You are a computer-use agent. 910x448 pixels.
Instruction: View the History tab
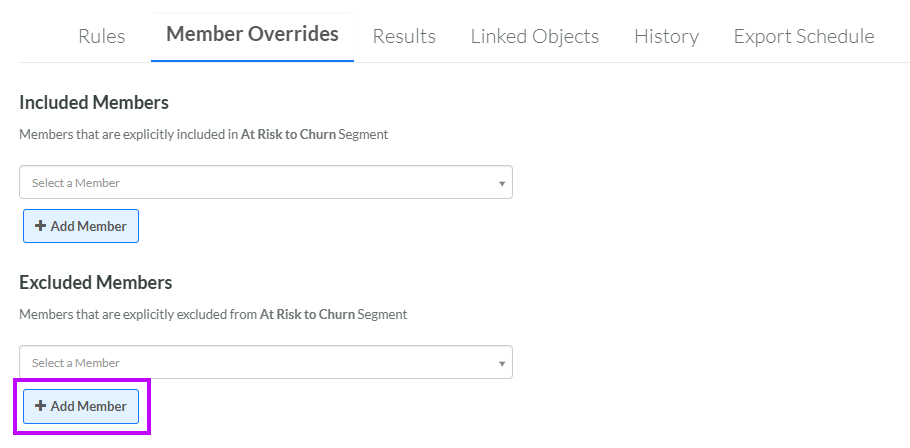666,36
